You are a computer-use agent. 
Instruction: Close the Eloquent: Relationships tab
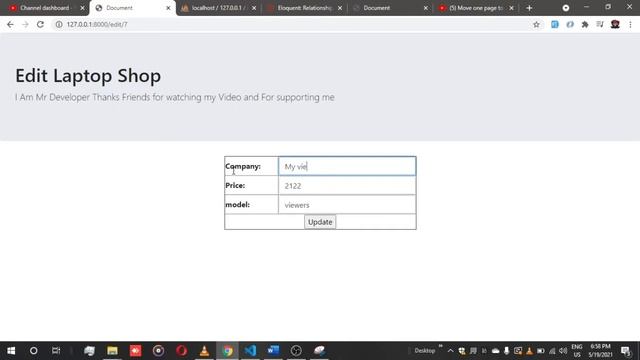pos(340,8)
